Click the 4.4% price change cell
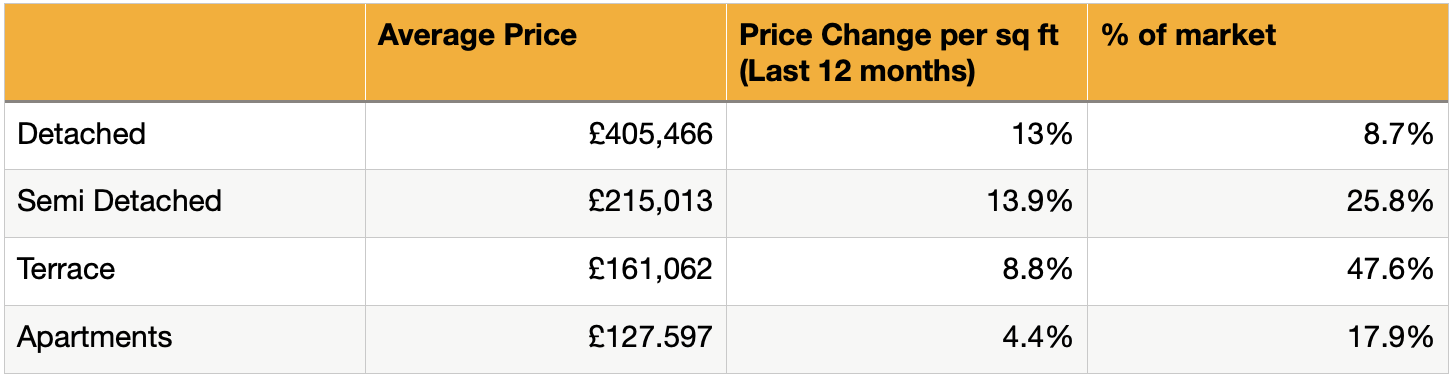This screenshot has height=378, width=1454. 907,339
